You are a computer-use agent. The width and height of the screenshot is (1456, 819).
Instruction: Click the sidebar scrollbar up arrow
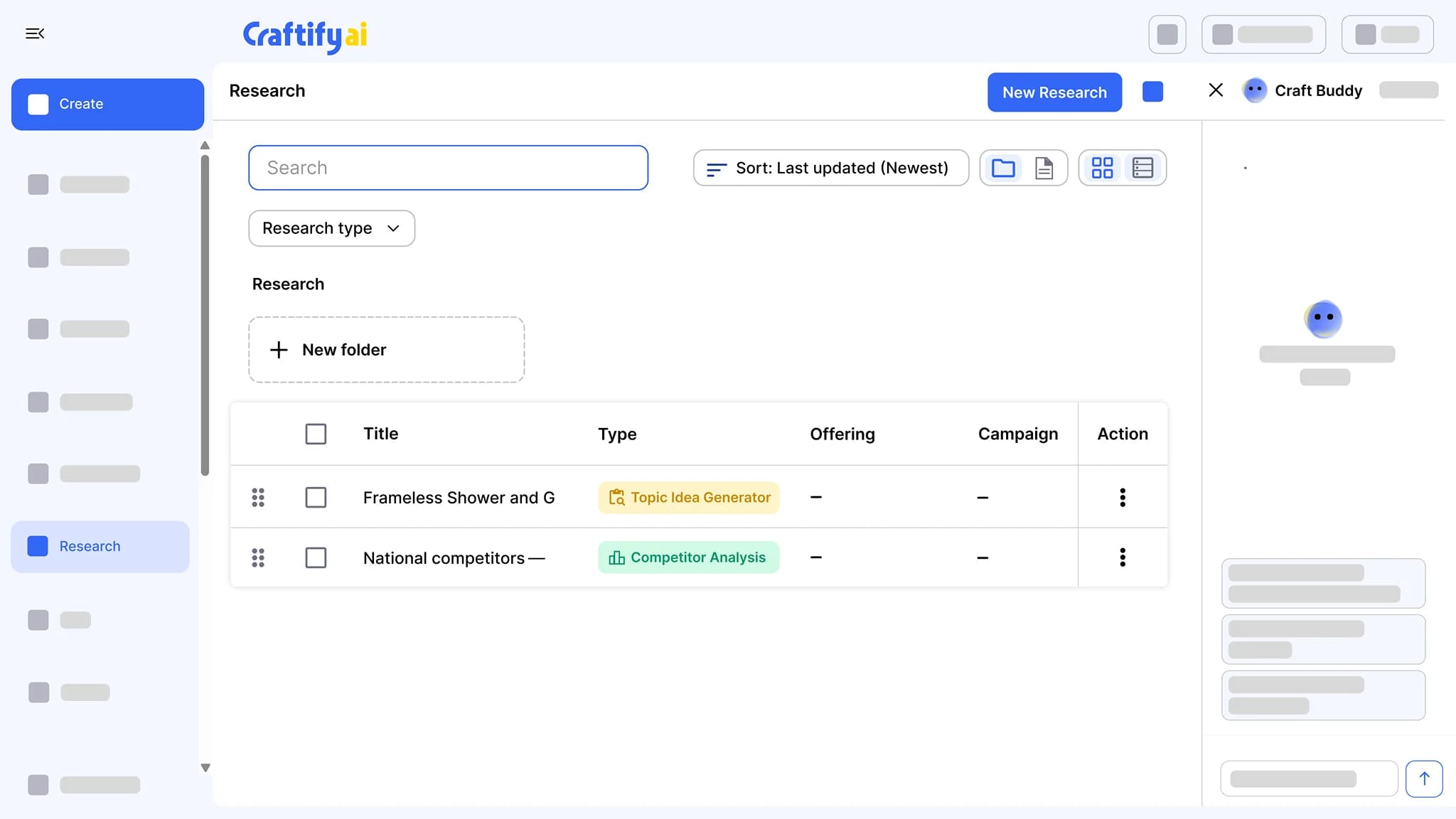pos(205,145)
